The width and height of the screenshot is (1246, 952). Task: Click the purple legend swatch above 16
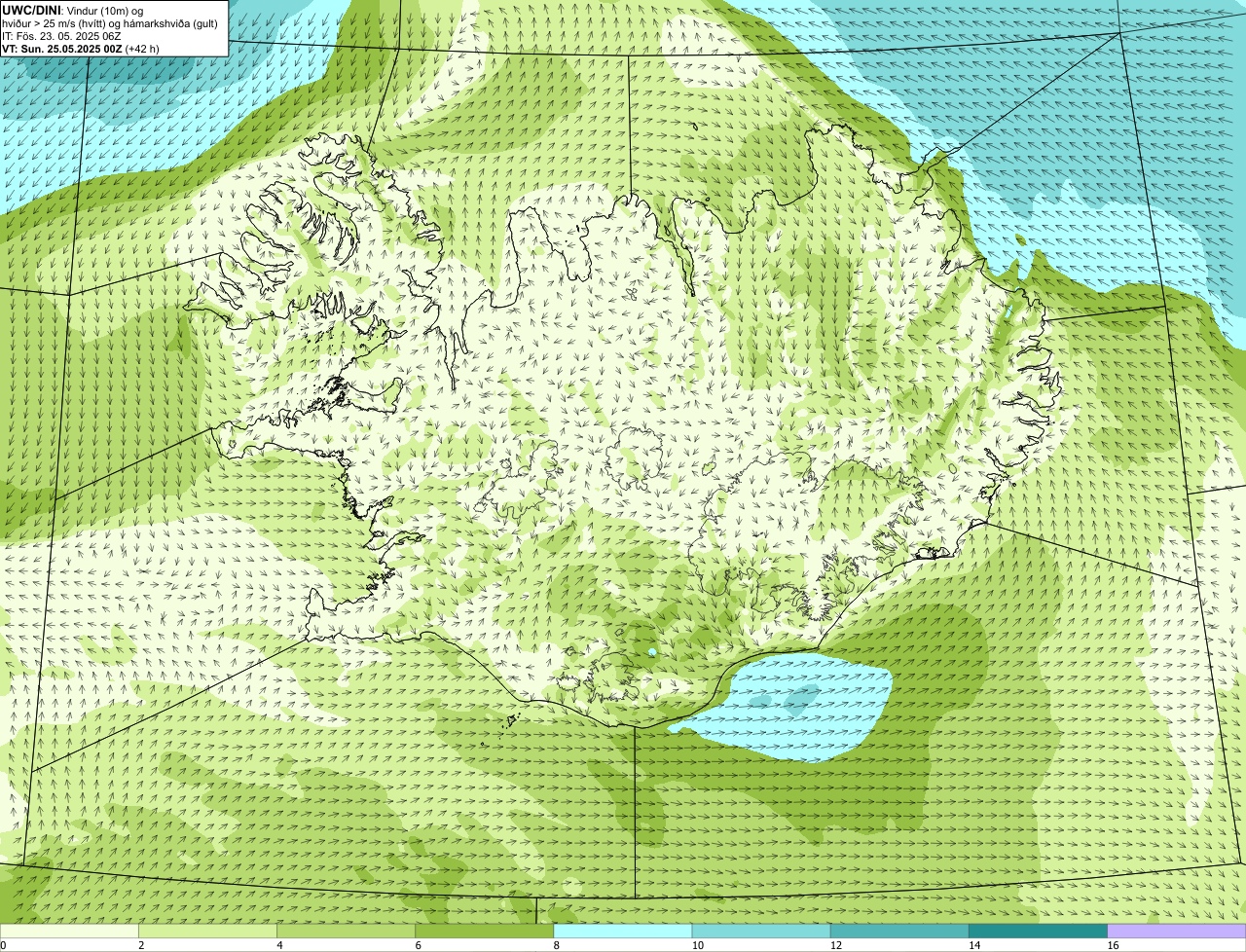coord(1177,932)
